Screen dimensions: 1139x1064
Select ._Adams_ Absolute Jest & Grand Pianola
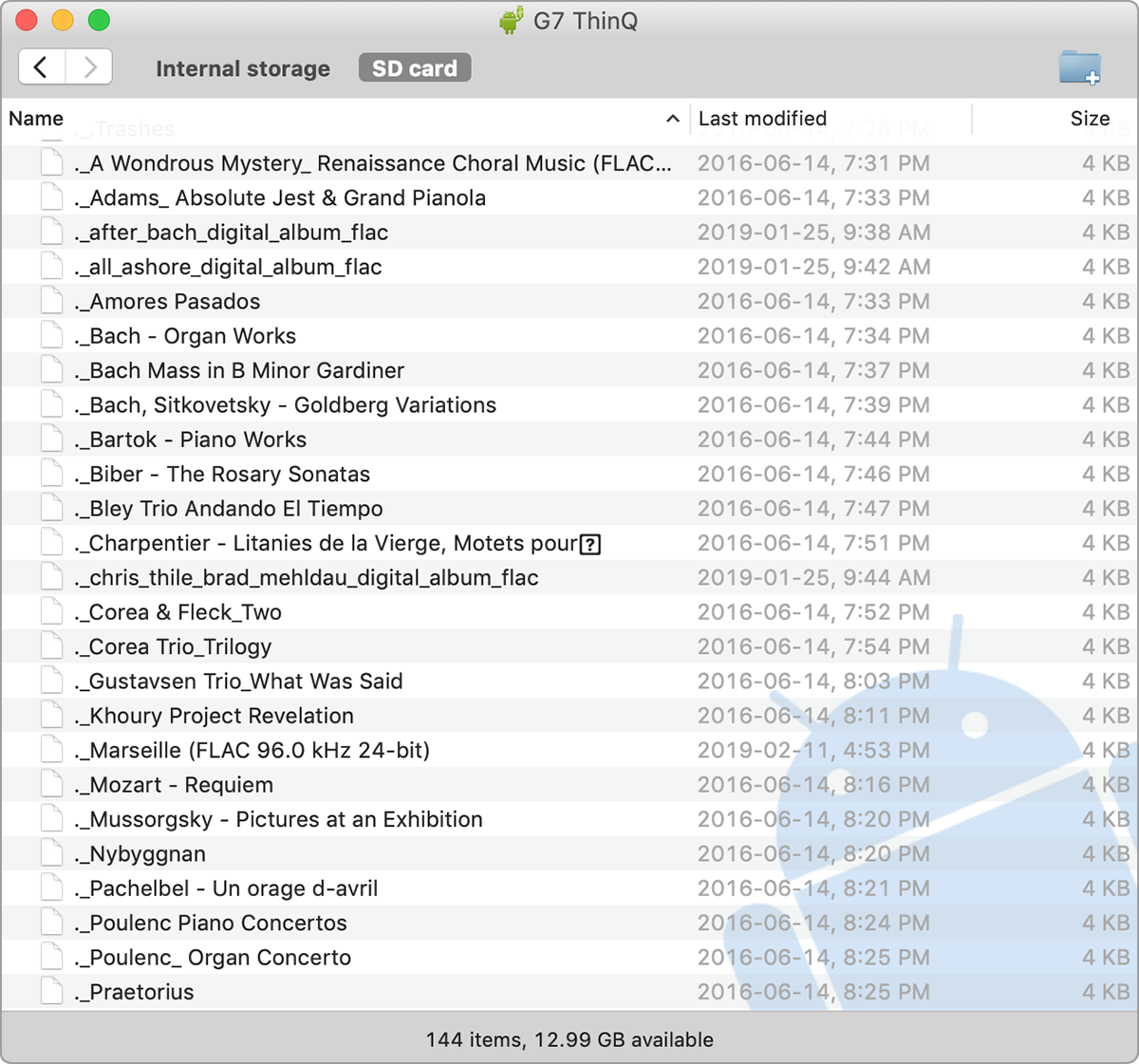click(x=280, y=197)
